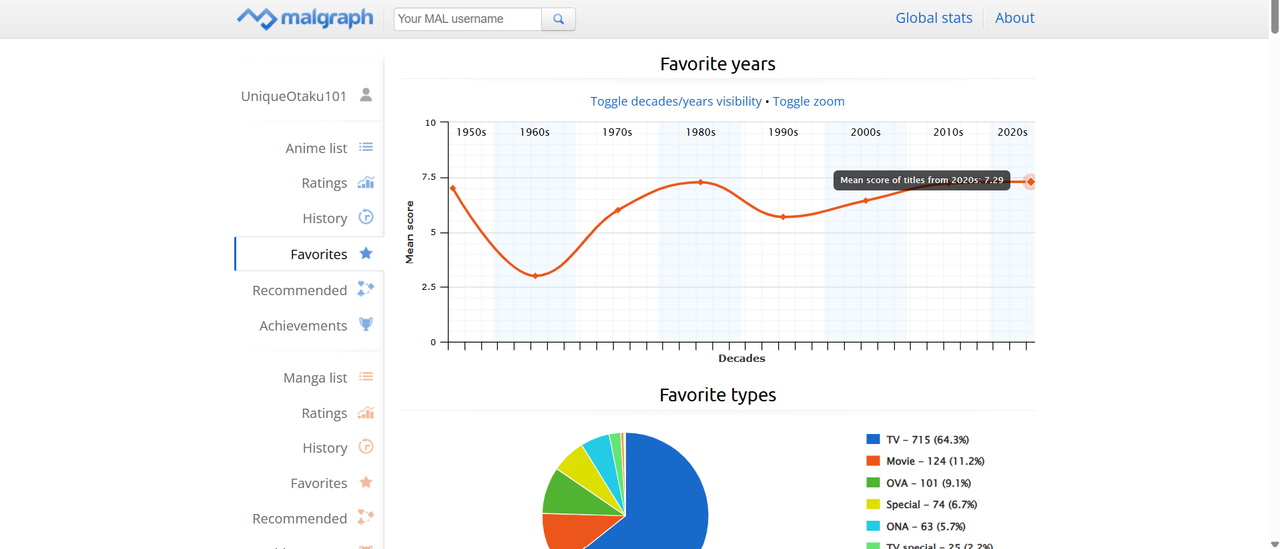Click the '1960s' decade label
The image size is (1280, 549).
[535, 132]
